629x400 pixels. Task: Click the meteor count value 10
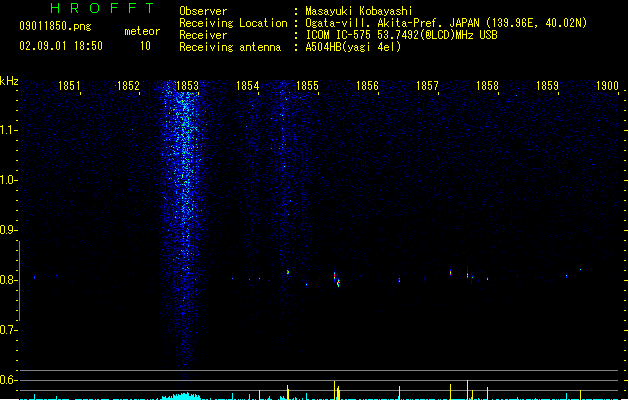pos(145,46)
